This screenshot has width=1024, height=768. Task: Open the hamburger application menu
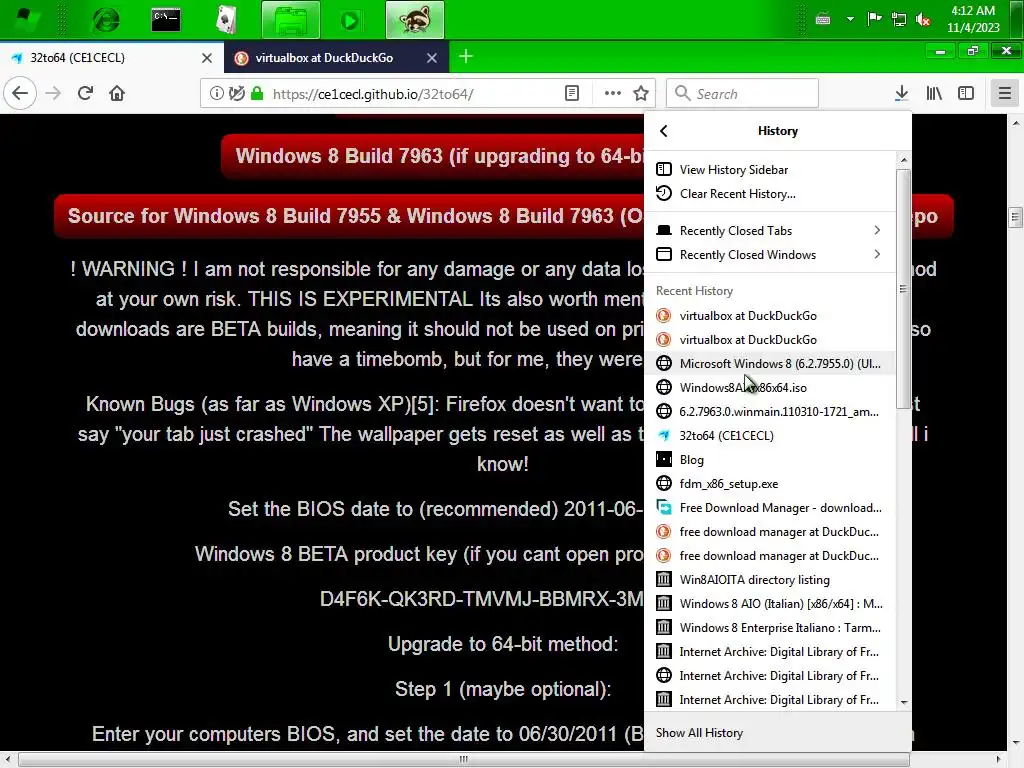tap(1004, 93)
